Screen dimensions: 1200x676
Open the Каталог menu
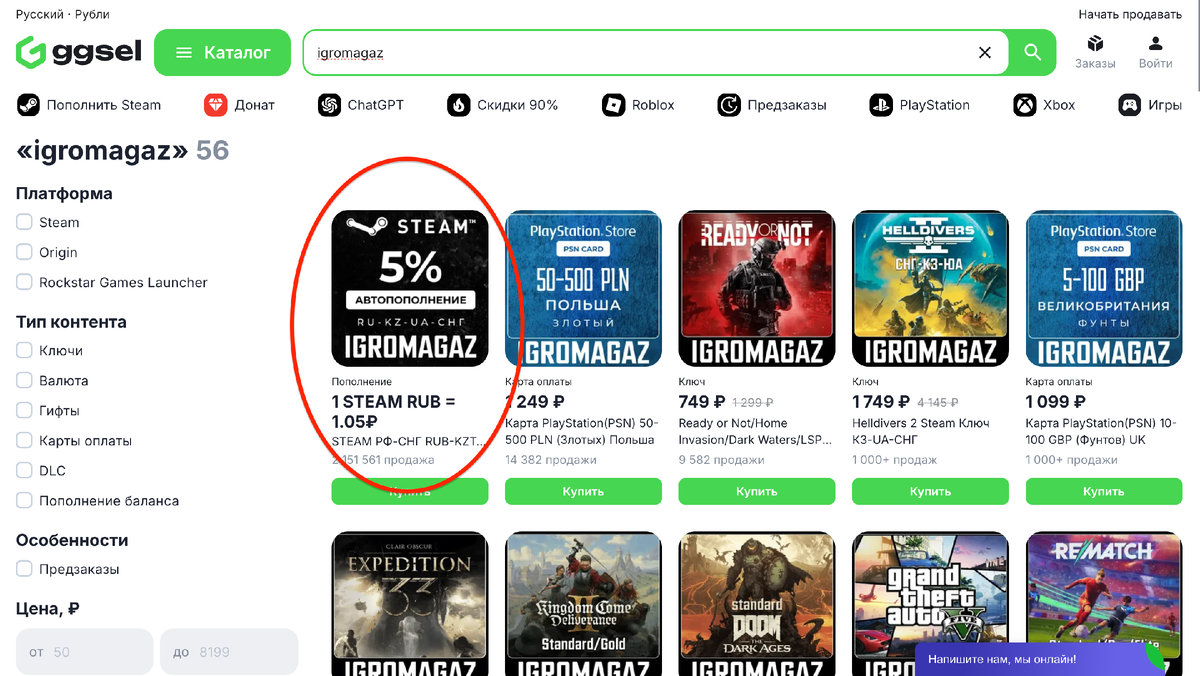(x=222, y=52)
